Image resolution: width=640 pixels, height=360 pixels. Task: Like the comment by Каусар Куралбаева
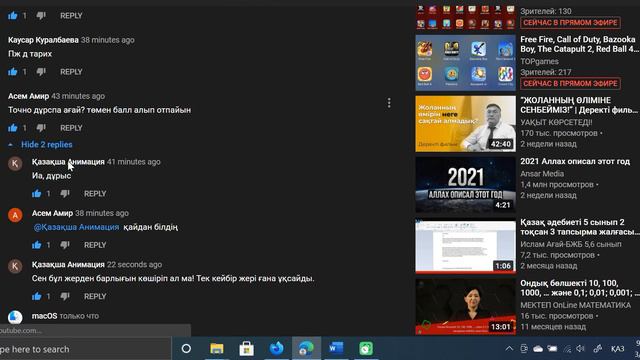(x=13, y=72)
